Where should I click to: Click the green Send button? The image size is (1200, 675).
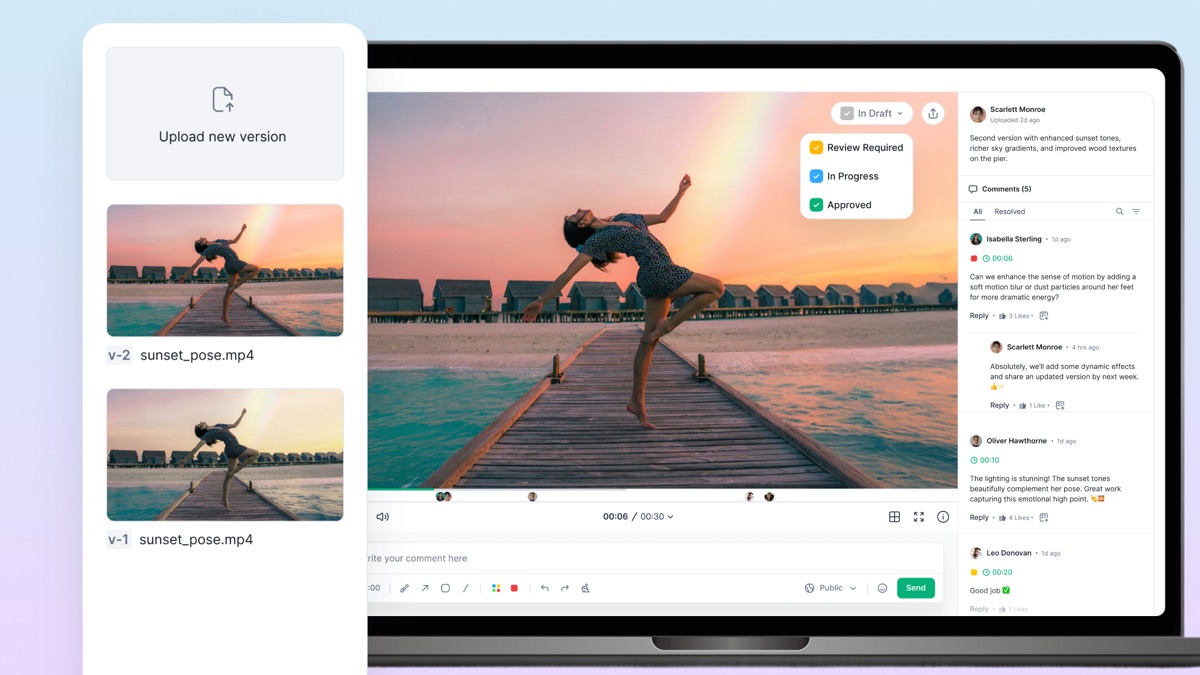tap(916, 588)
